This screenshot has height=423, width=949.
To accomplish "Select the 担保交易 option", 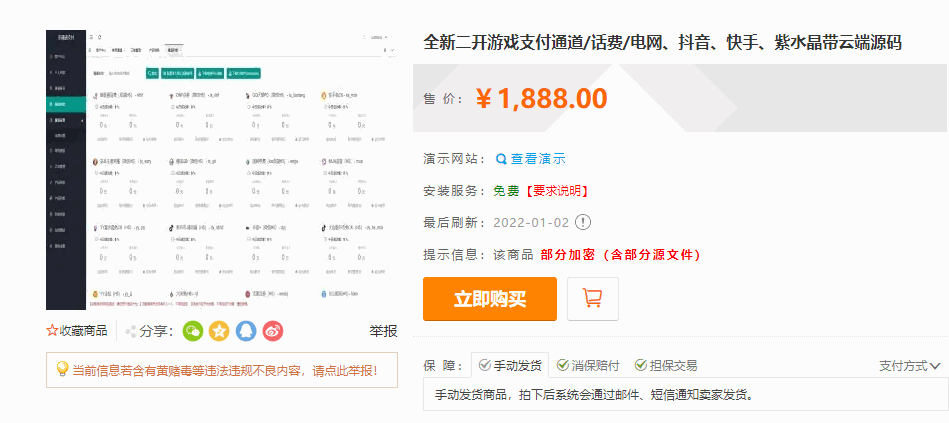I will coord(664,365).
